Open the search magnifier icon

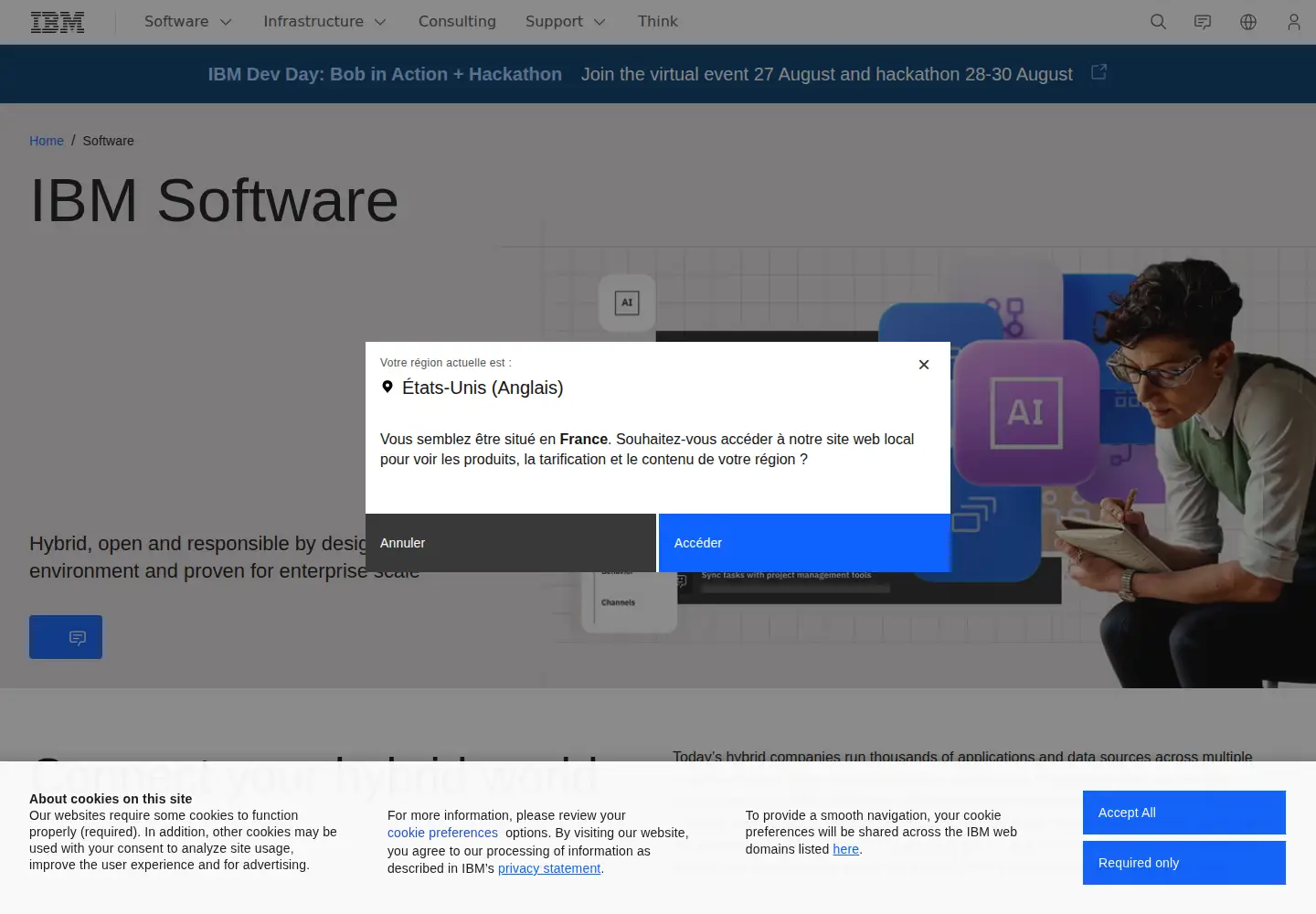[1158, 22]
